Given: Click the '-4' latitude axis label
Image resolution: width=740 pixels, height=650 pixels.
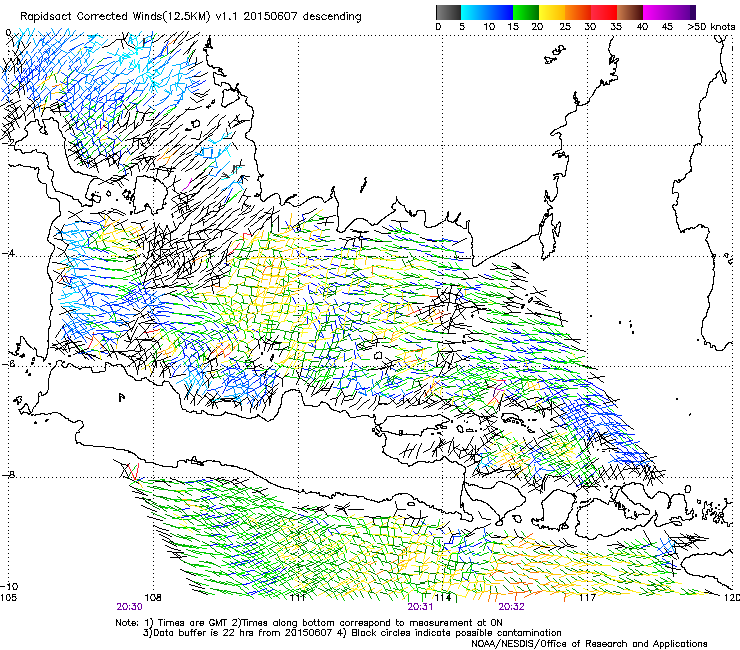Looking at the screenshot, I should 8,253.
